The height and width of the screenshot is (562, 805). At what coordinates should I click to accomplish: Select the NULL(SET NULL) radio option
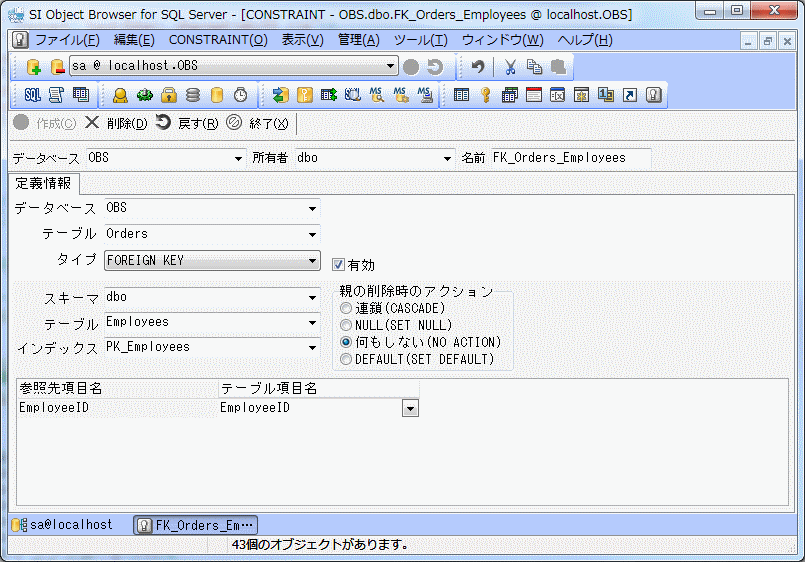[x=346, y=325]
